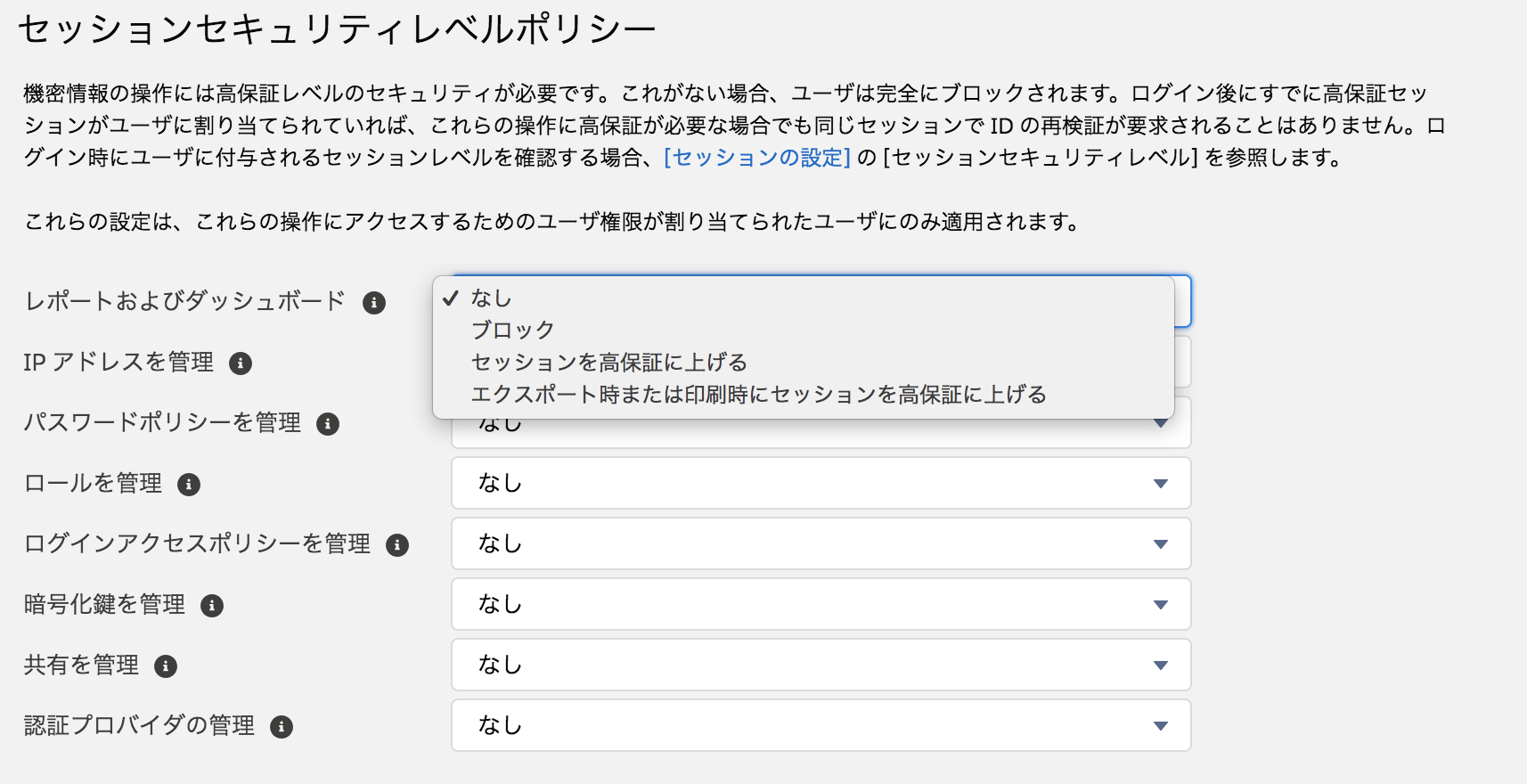1527x784 pixels.
Task: Show info icon for 認証プロバイダの管理
Action: pyautogui.click(x=282, y=727)
